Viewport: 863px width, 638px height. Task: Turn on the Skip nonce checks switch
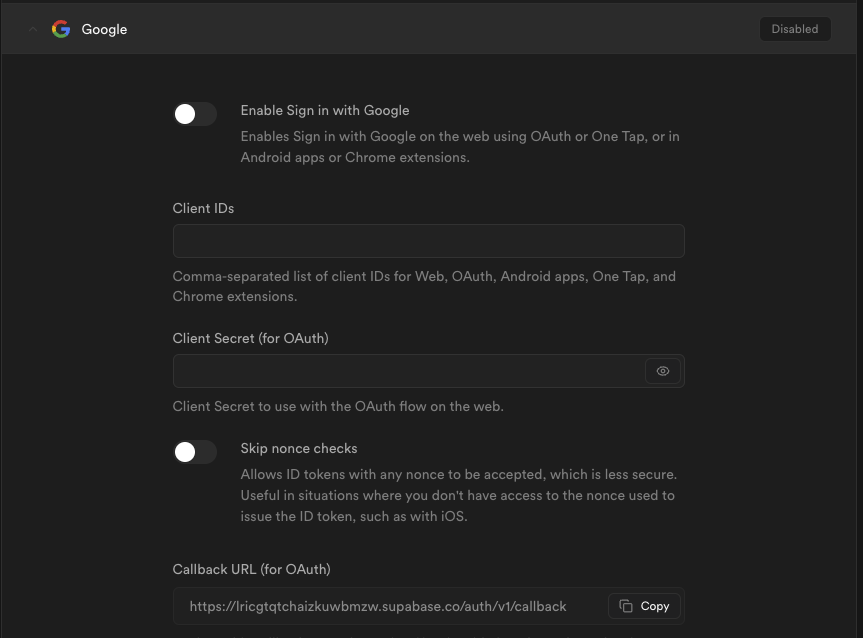pos(195,452)
